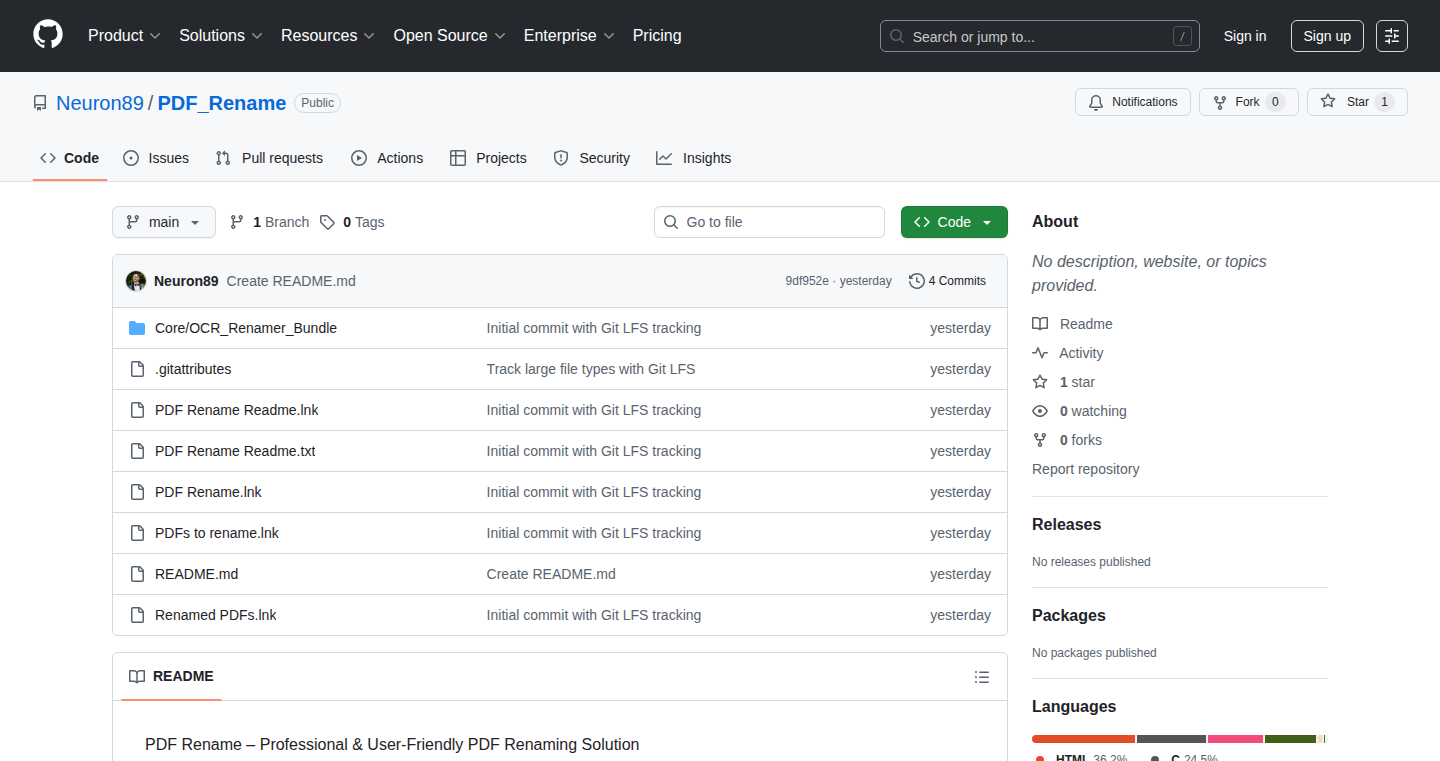The width and height of the screenshot is (1440, 761).
Task: Expand the Solutions menu
Action: (221, 36)
